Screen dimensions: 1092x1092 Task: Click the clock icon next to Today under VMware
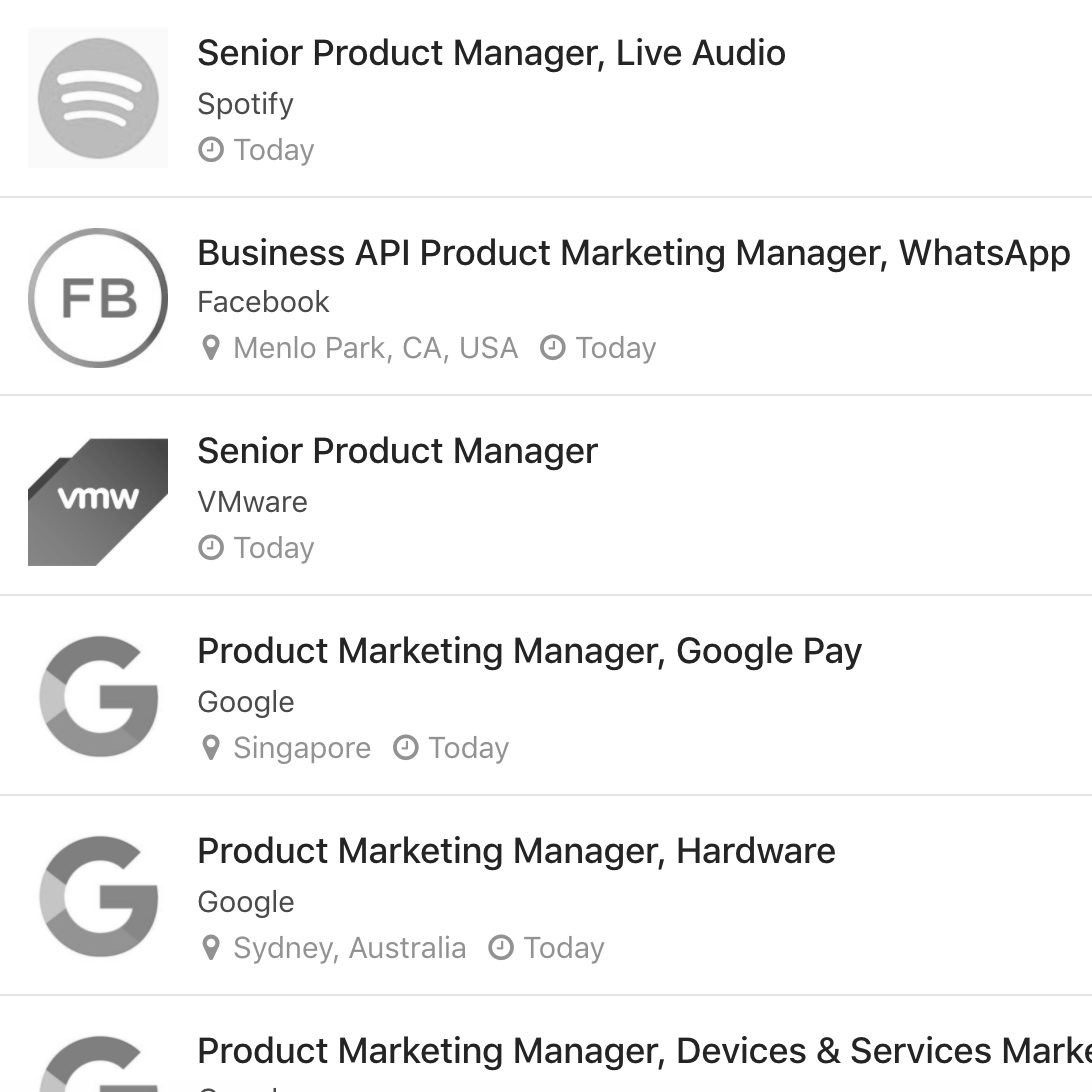(x=210, y=548)
